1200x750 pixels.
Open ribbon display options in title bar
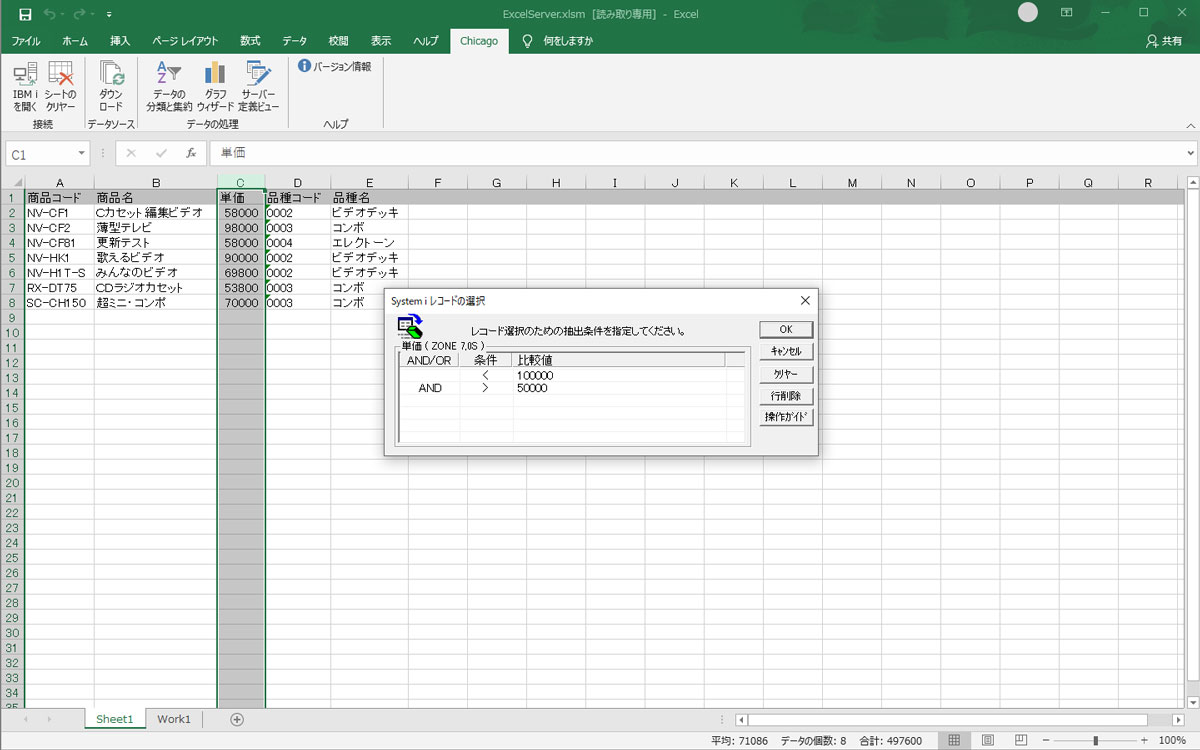[1067, 13]
